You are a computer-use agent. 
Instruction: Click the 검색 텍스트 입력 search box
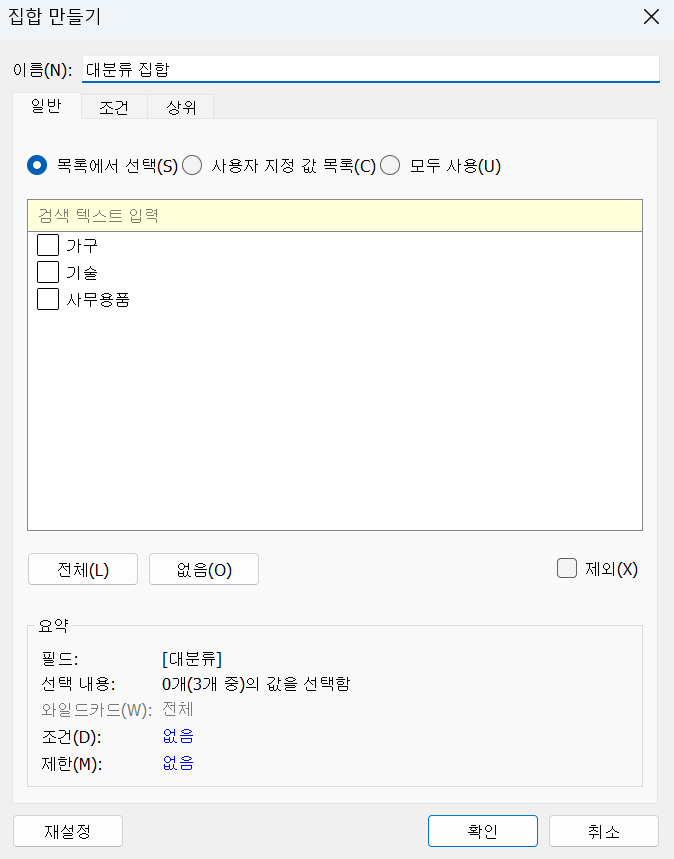point(334,216)
